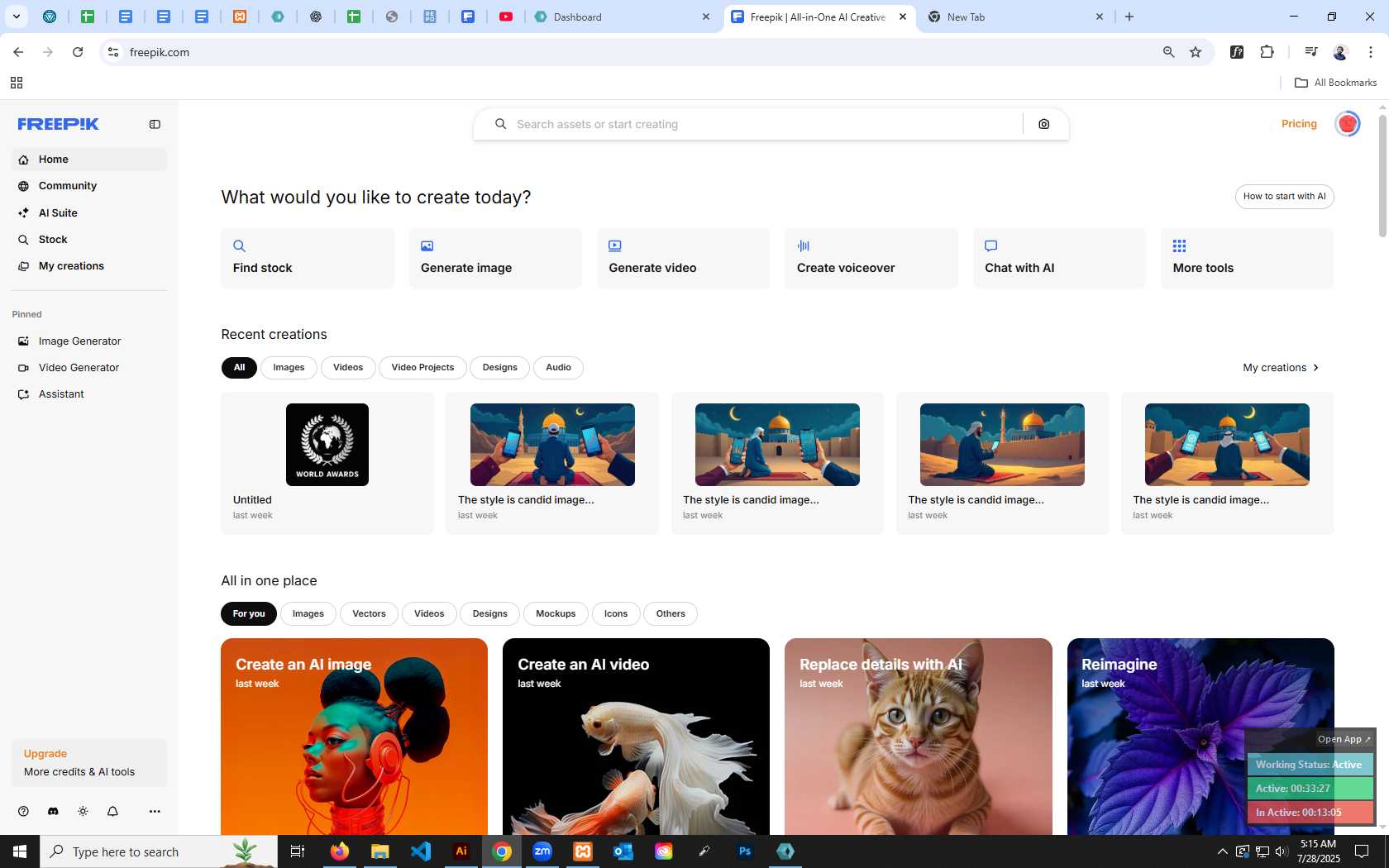The width and height of the screenshot is (1389, 868).
Task: Click the Generate video card
Action: point(683,258)
